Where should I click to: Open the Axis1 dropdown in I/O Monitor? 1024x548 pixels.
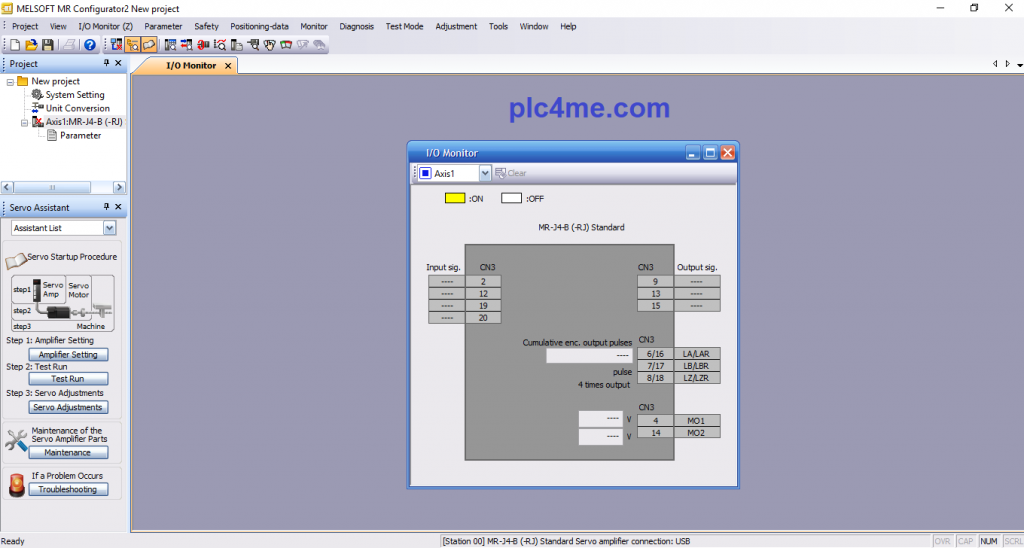[485, 173]
